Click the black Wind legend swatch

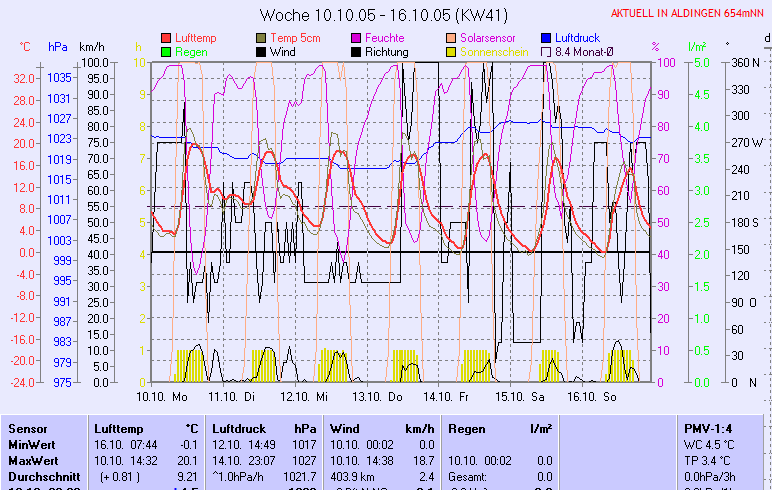(261, 52)
